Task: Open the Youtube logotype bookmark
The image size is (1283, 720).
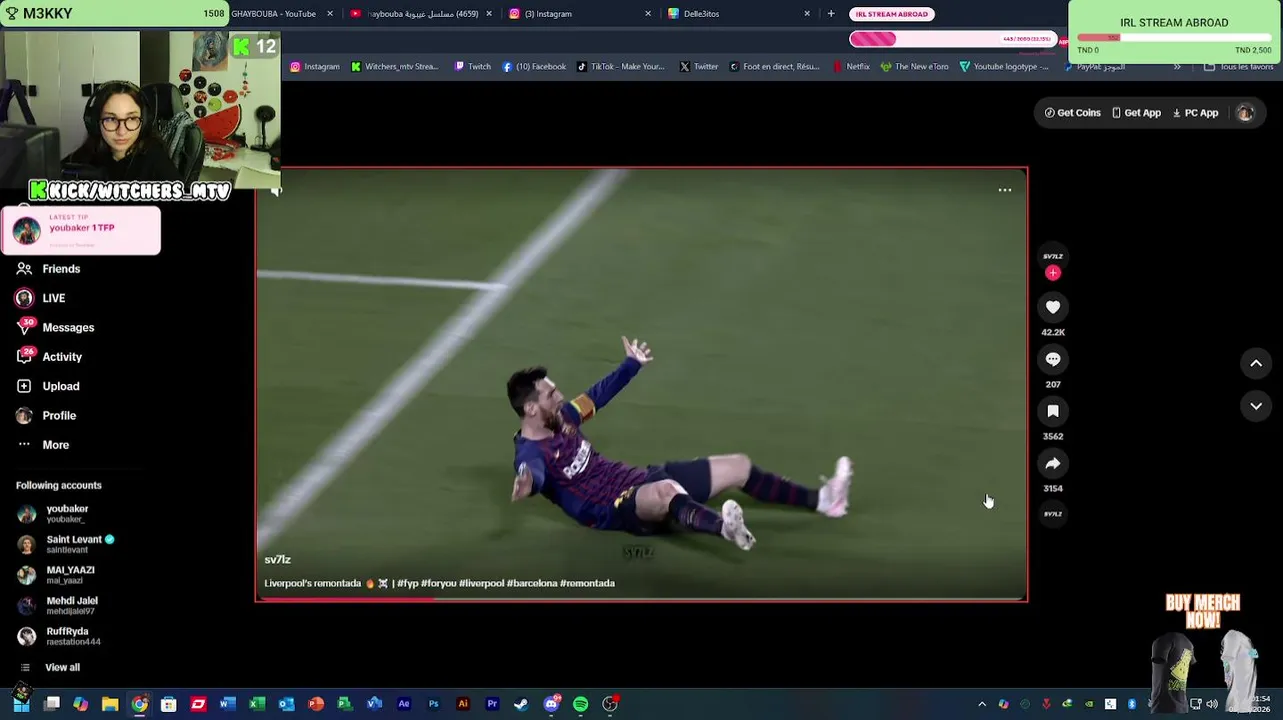Action: [1004, 67]
